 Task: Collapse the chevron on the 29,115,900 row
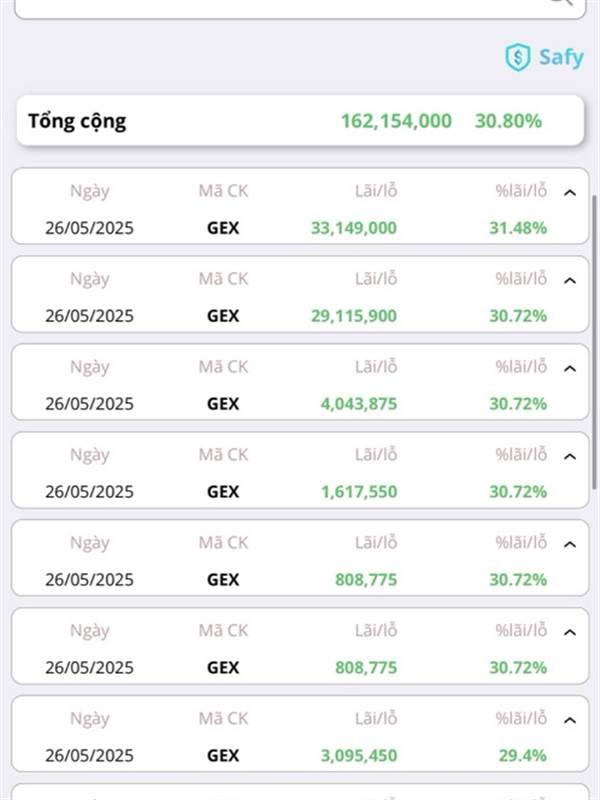pyautogui.click(x=570, y=280)
